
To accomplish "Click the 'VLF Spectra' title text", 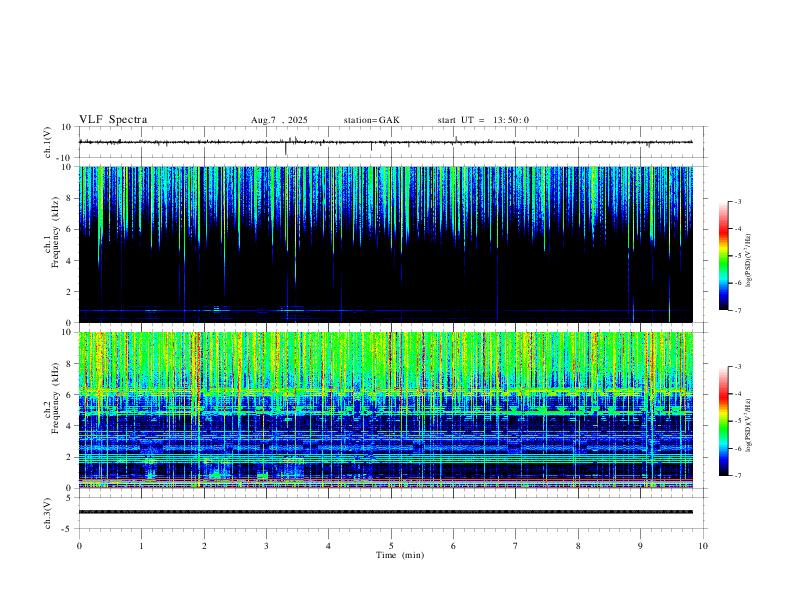I will (x=113, y=120).
